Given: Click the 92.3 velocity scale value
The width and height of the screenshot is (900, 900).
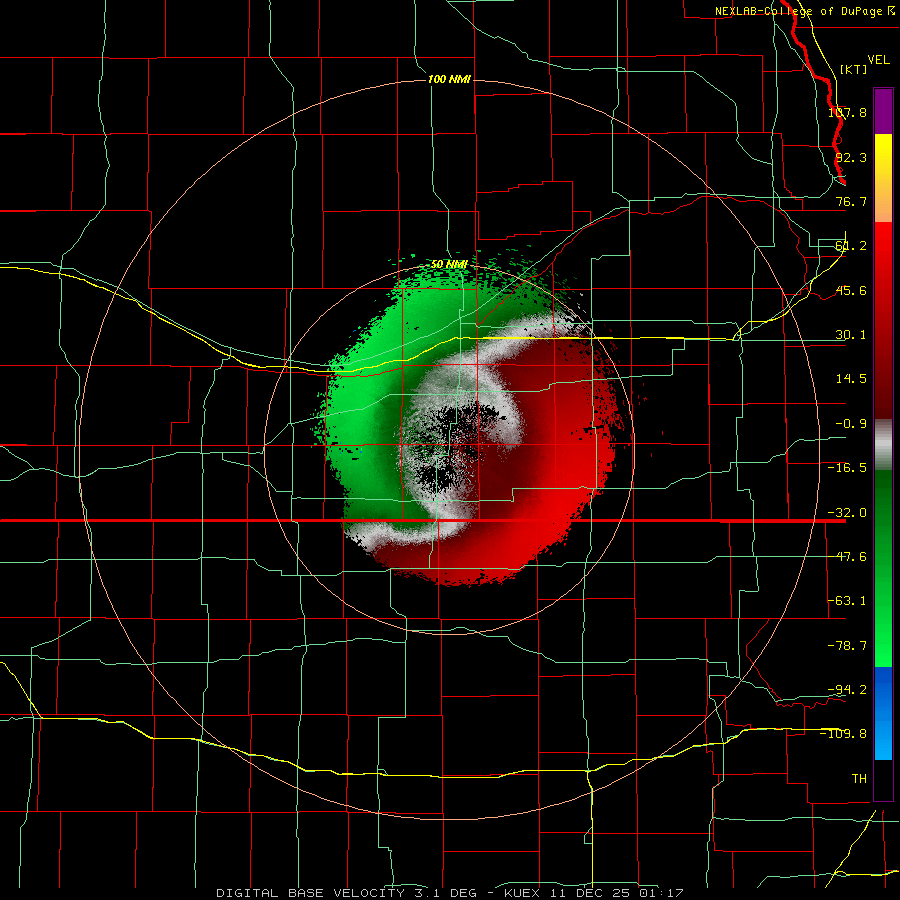Looking at the screenshot, I should pos(851,157).
